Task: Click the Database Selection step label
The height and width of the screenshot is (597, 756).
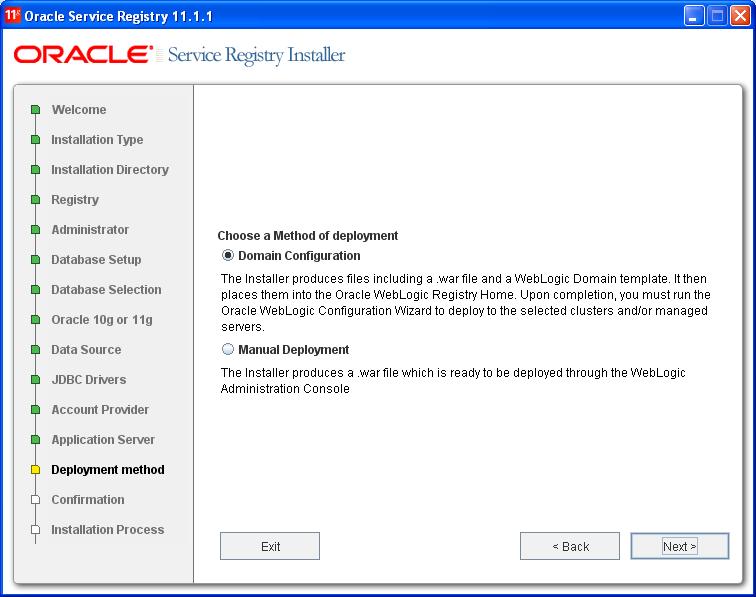Action: [107, 289]
